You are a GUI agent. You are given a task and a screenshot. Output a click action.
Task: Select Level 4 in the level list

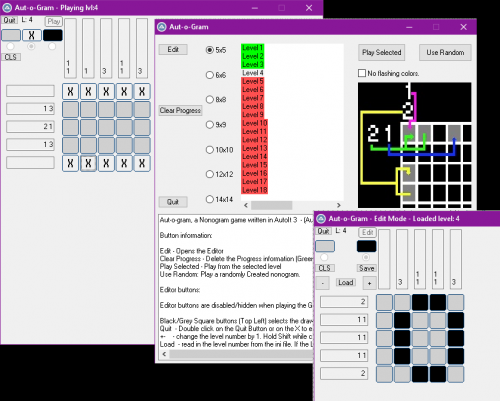point(253,73)
